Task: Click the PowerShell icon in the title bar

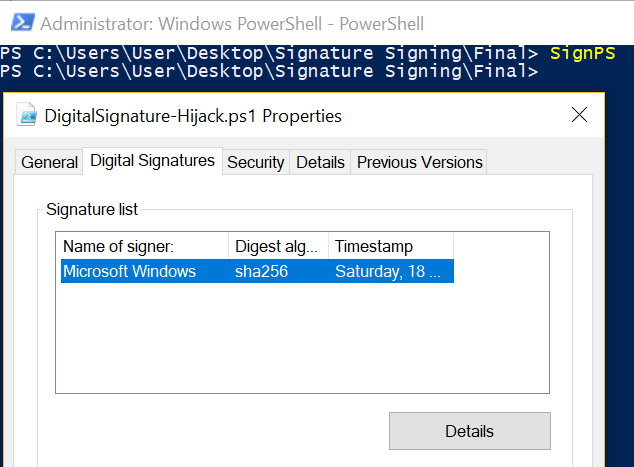Action: (23, 23)
